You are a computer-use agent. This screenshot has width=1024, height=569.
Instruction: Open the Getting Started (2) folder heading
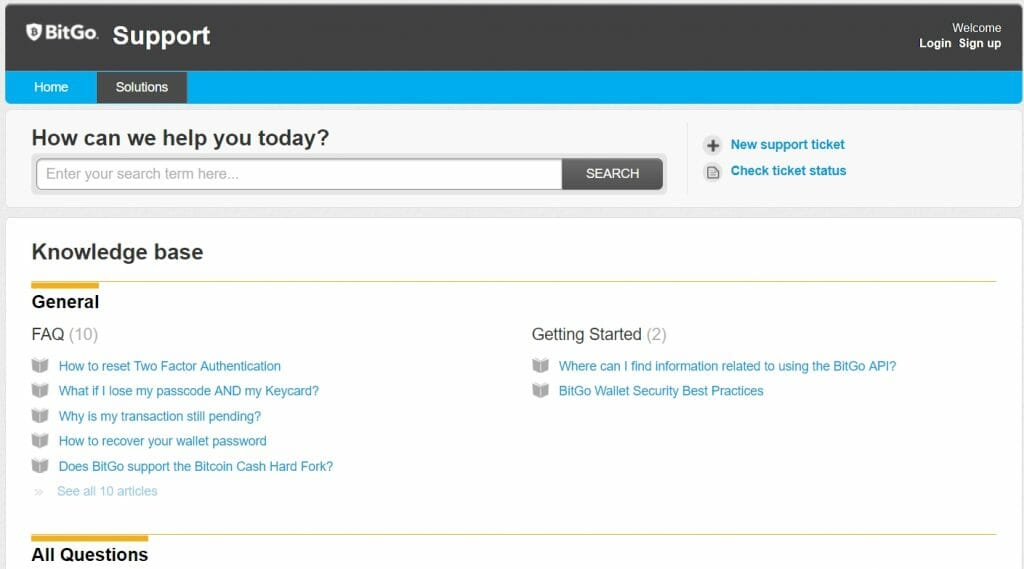click(x=599, y=334)
